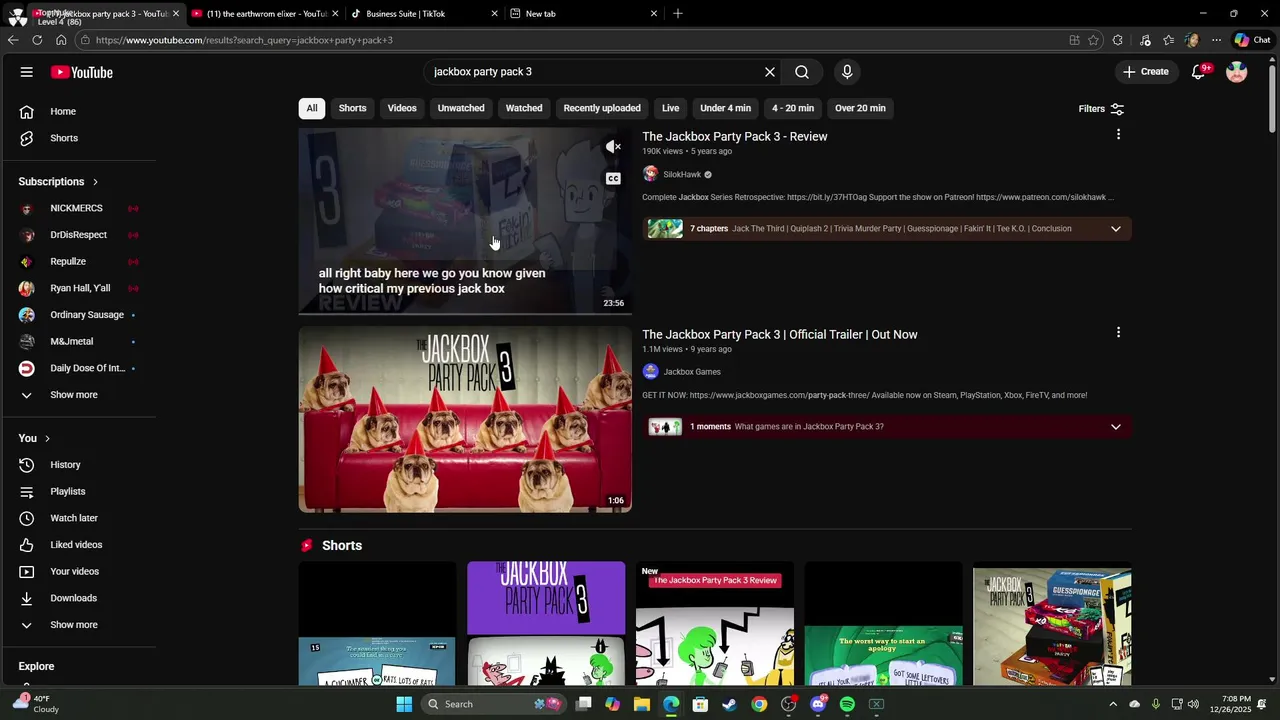Open the Jackbox Games channel link
This screenshot has width=1280, height=720.
[x=692, y=372]
